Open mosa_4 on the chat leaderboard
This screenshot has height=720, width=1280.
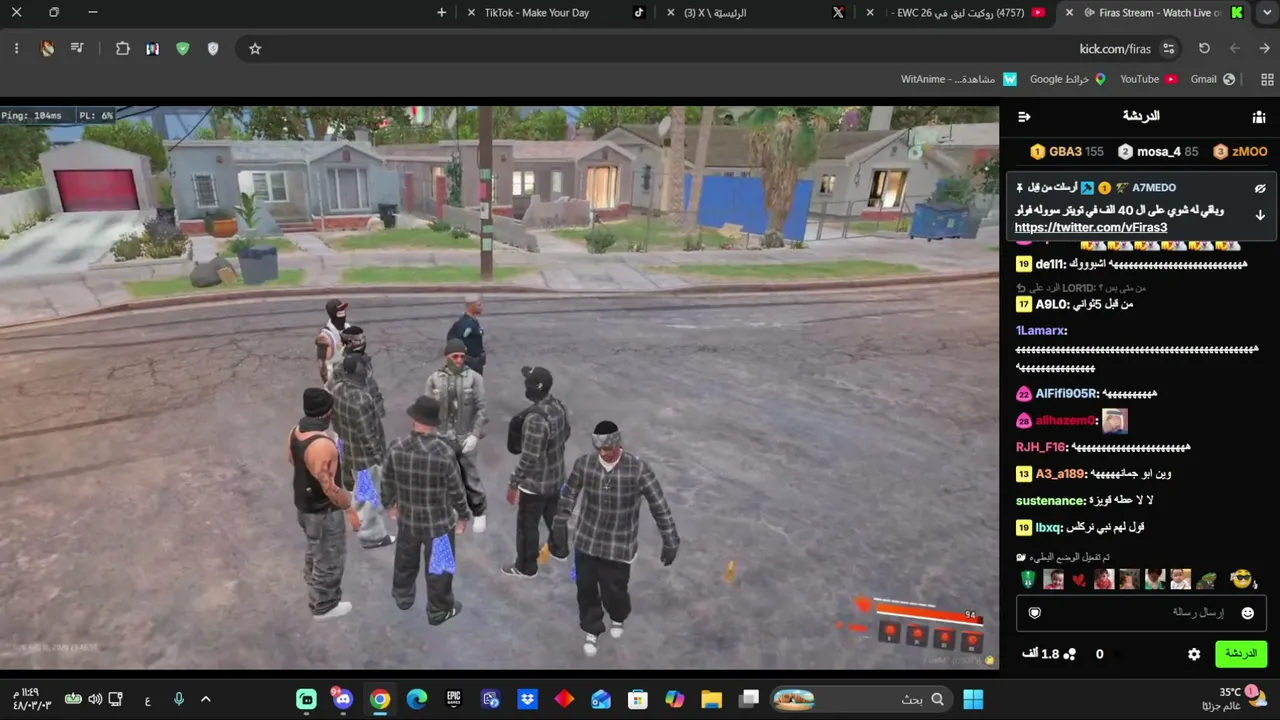coord(1158,152)
